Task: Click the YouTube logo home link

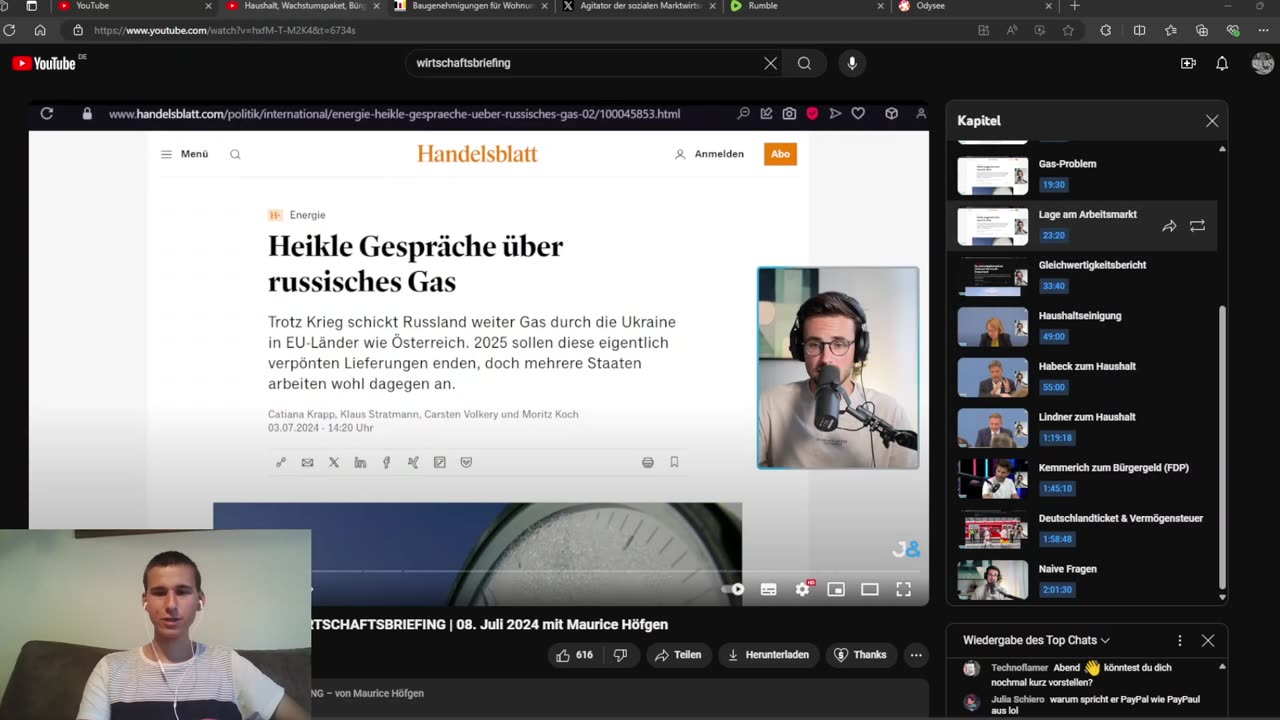Action: click(44, 63)
